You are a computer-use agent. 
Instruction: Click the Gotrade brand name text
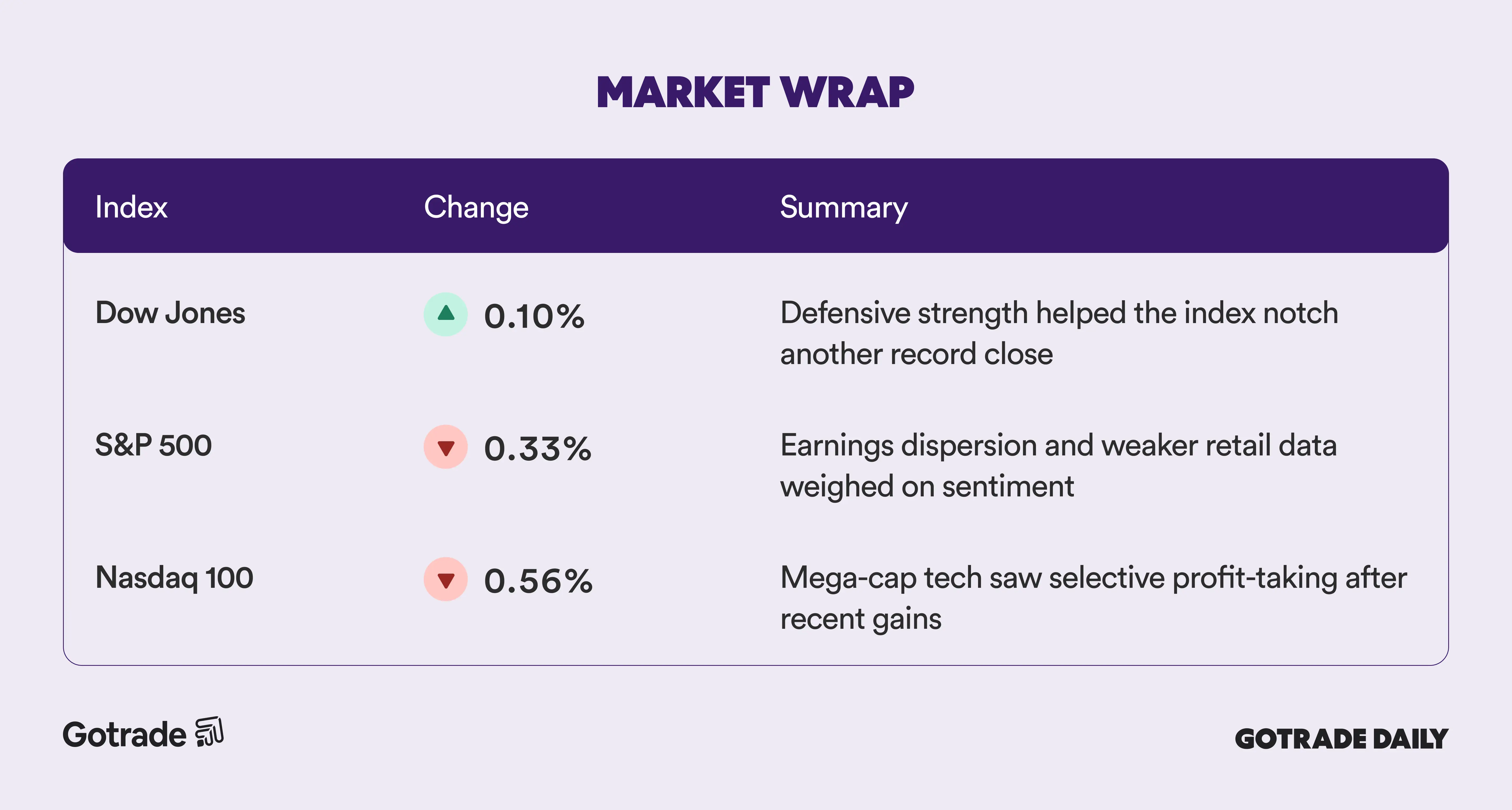tap(124, 735)
